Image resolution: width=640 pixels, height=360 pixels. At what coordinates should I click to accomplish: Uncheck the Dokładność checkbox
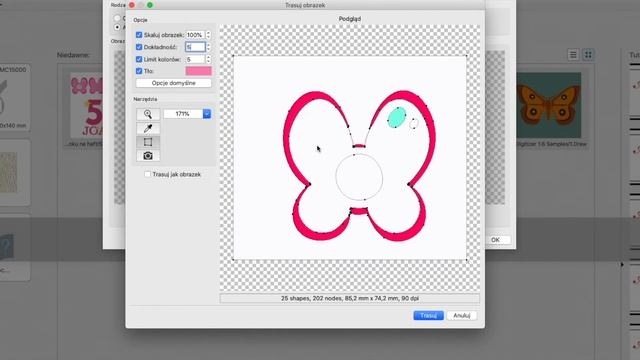coord(139,47)
